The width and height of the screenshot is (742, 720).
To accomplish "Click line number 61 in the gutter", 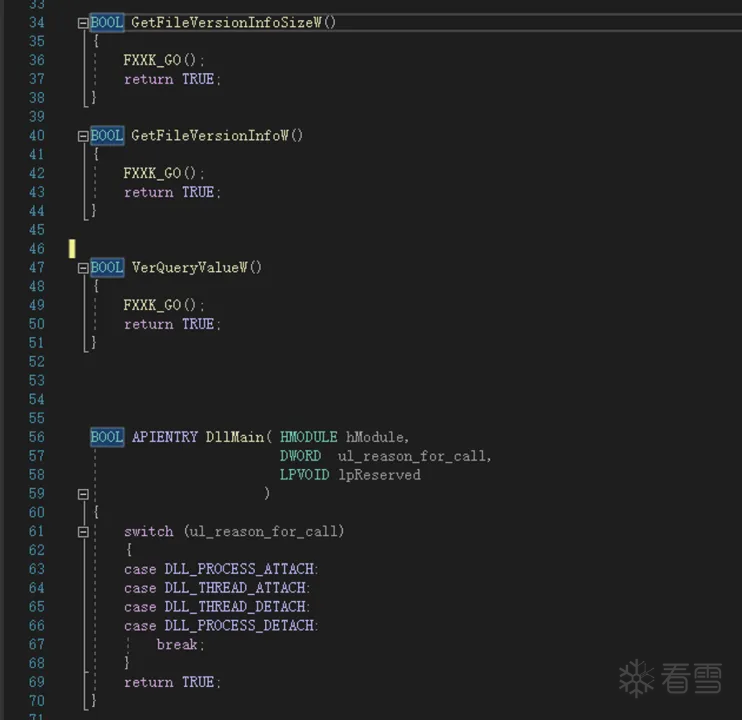I will (x=36, y=531).
